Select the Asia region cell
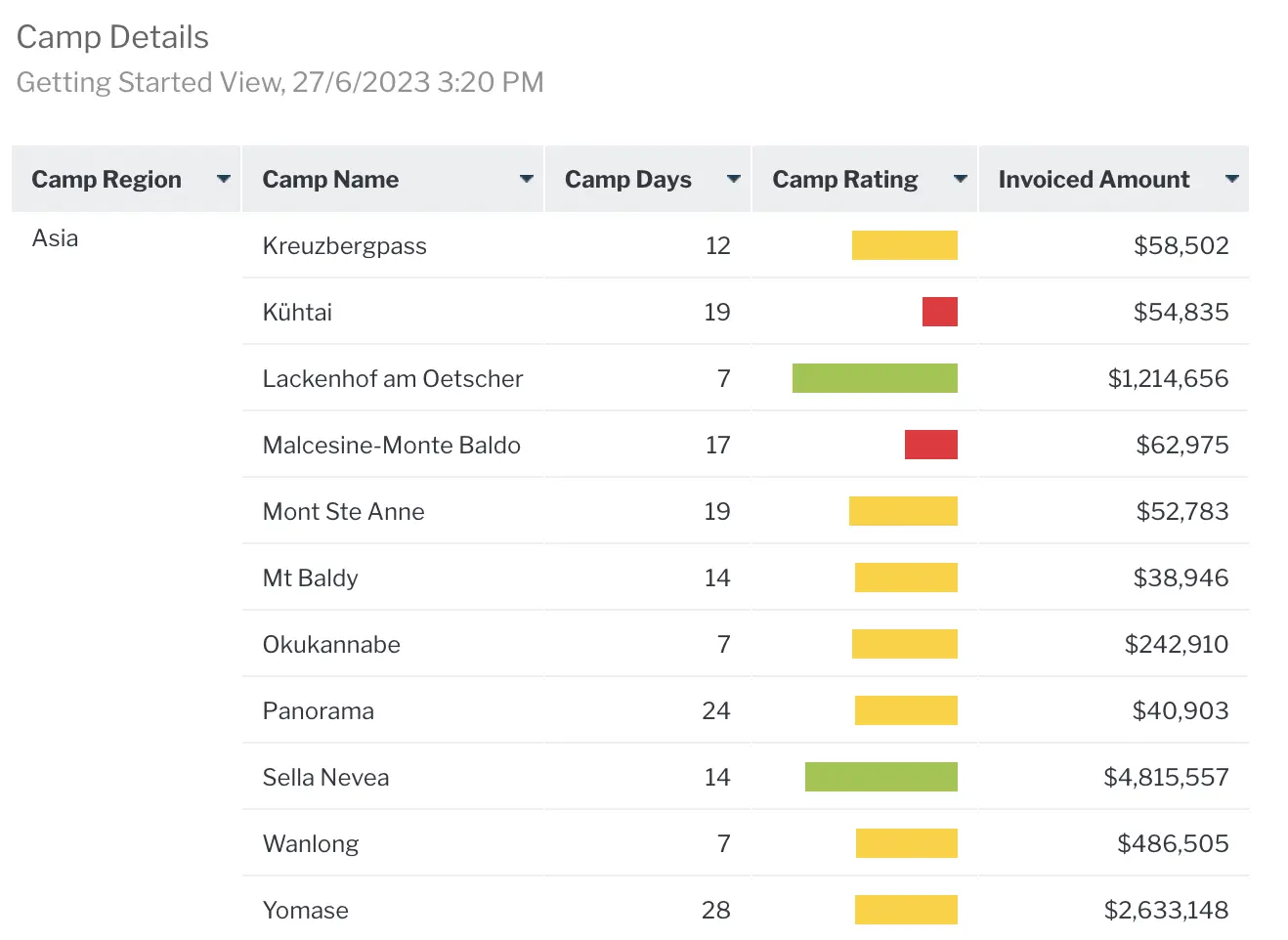This screenshot has height=940, width=1288. 55,238
